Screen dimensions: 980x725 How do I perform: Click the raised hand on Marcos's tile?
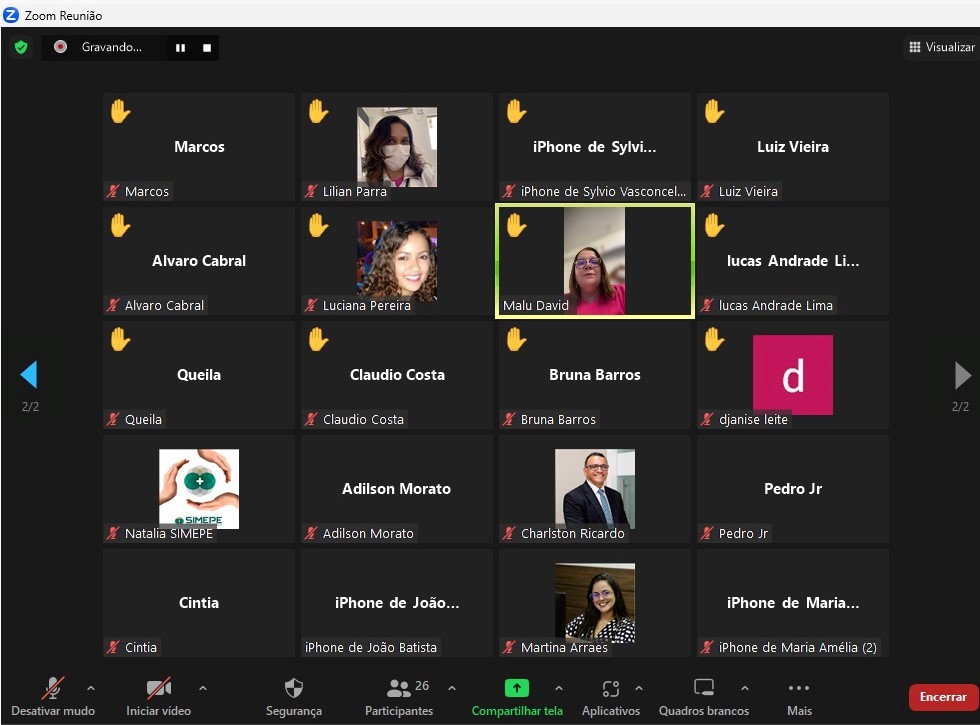tap(120, 111)
